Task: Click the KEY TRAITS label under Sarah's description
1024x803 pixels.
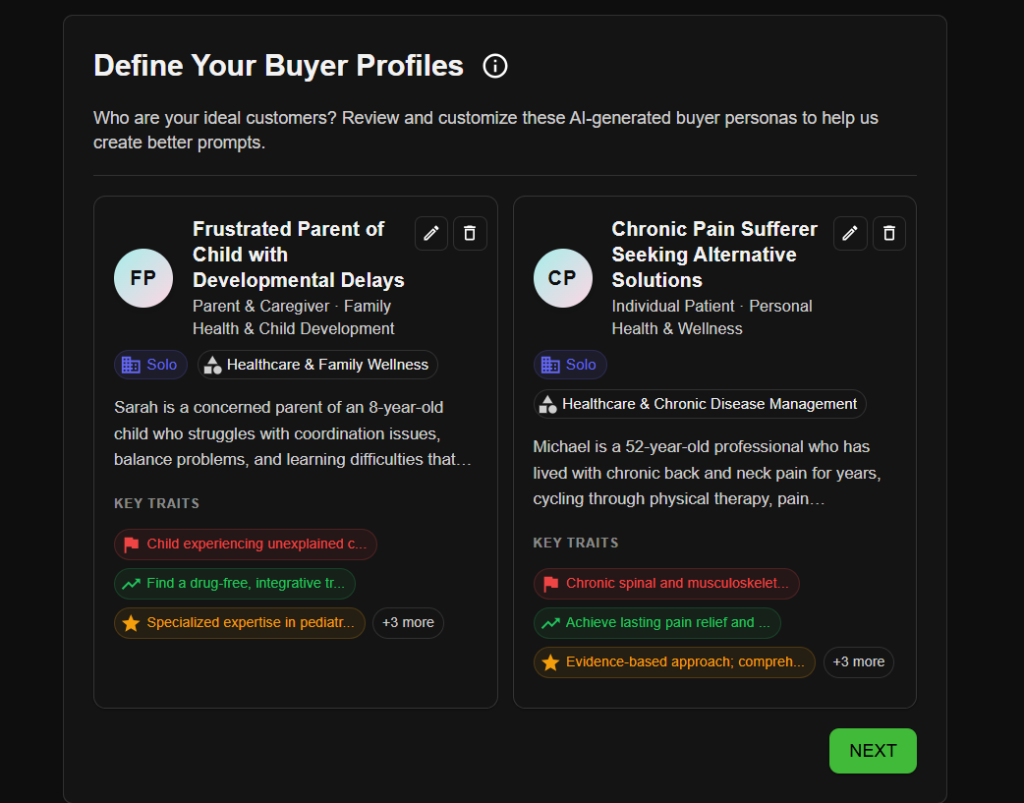Action: pyautogui.click(x=157, y=503)
